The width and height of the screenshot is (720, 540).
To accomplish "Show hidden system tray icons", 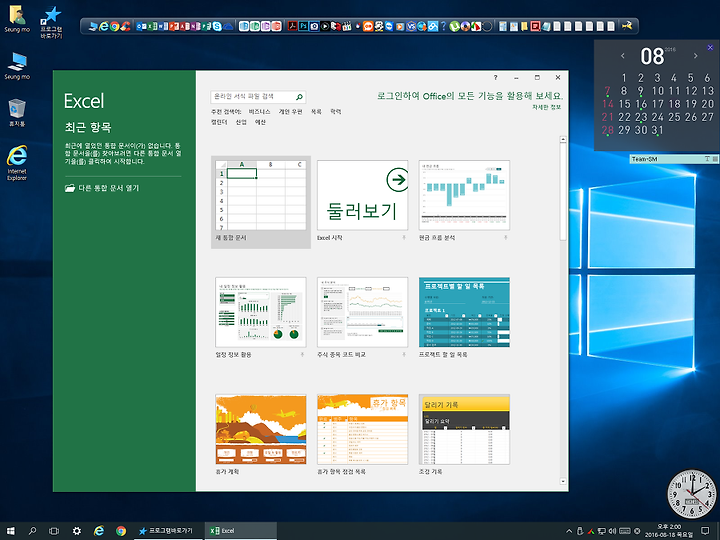I will 569,531.
